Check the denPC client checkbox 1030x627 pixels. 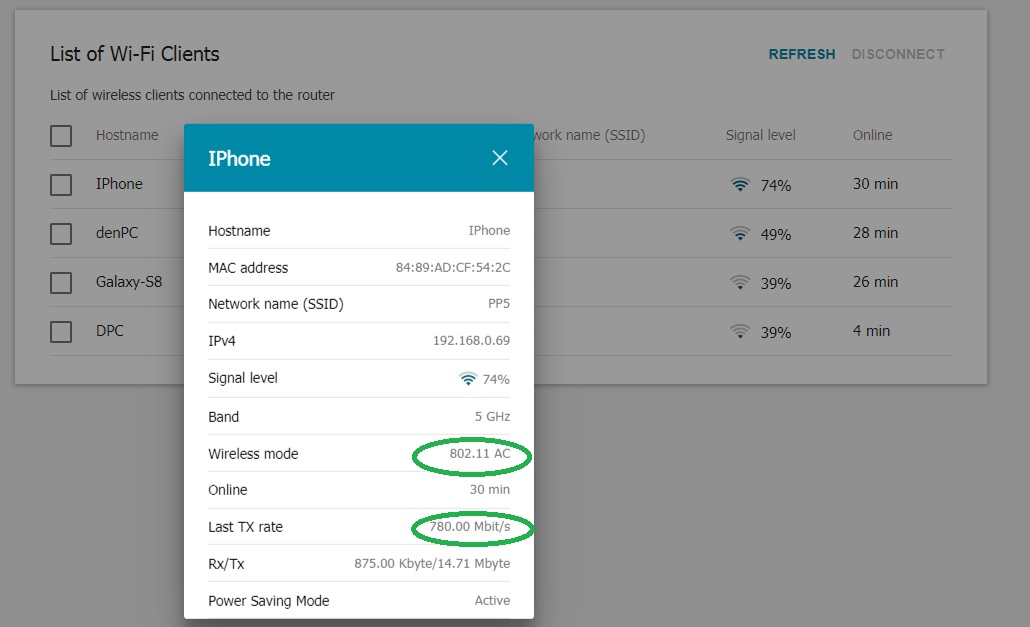(61, 233)
